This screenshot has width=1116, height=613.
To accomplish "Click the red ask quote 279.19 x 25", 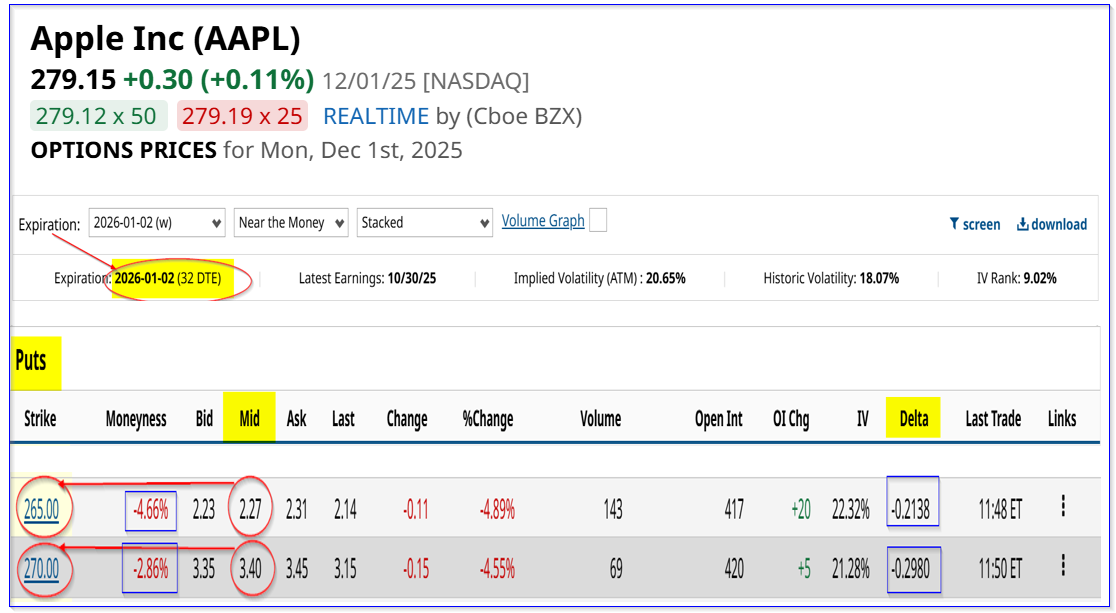I will pyautogui.click(x=241, y=116).
